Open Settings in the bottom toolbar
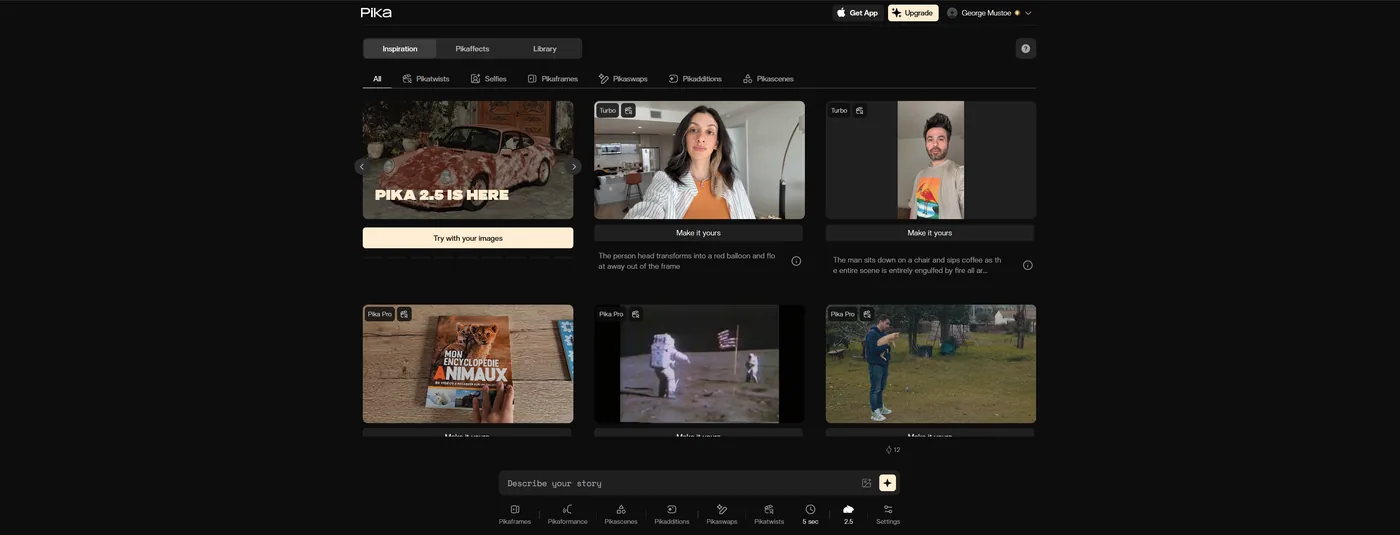 [x=888, y=514]
